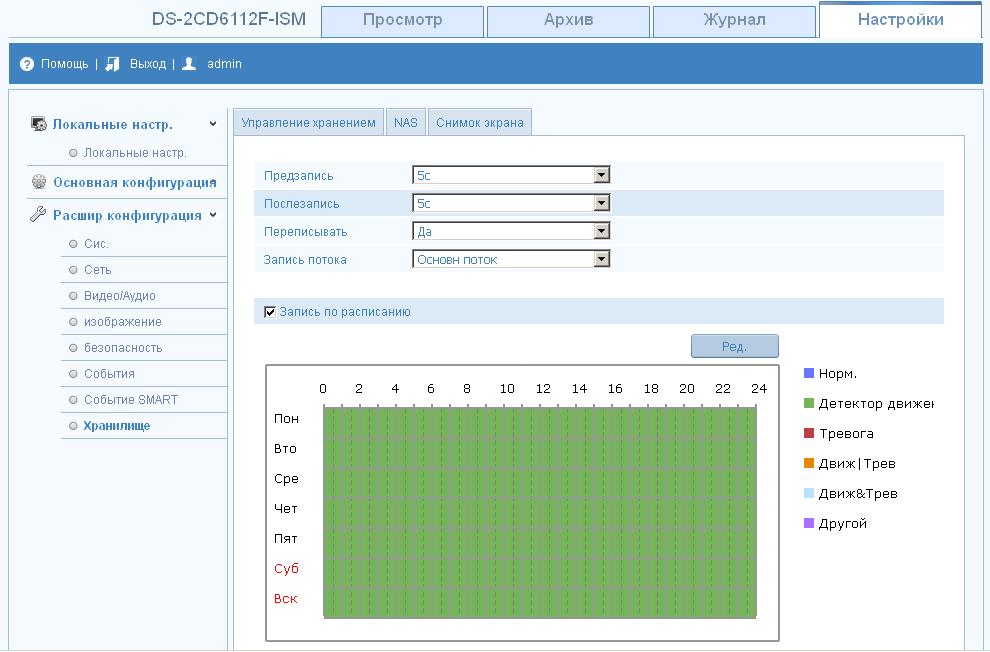Click the admin user silhouette icon
The height and width of the screenshot is (652, 990).
coord(189,64)
